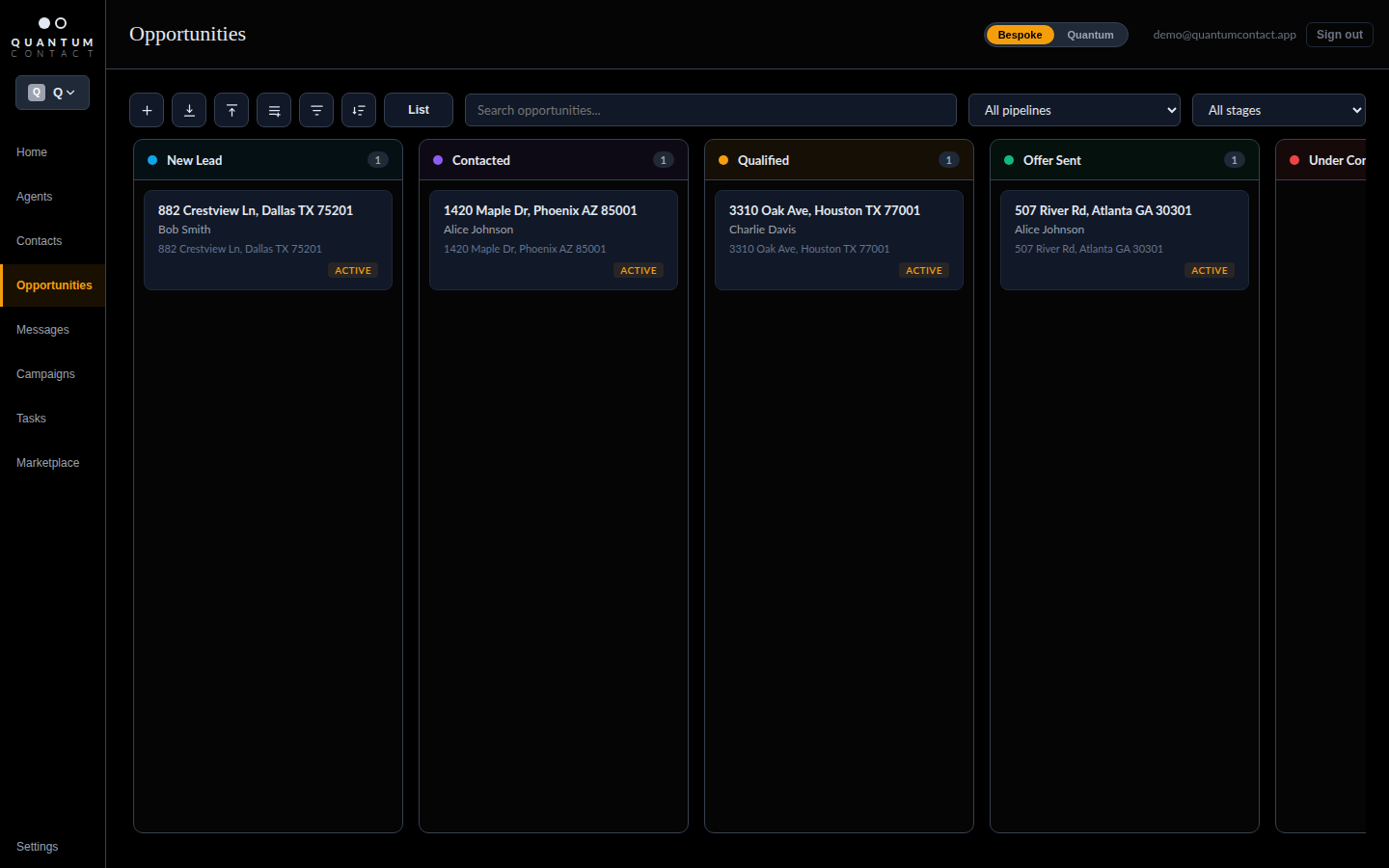Screen dimensions: 1389x868
Task: Click the Qualified count badge
Action: 949,160
